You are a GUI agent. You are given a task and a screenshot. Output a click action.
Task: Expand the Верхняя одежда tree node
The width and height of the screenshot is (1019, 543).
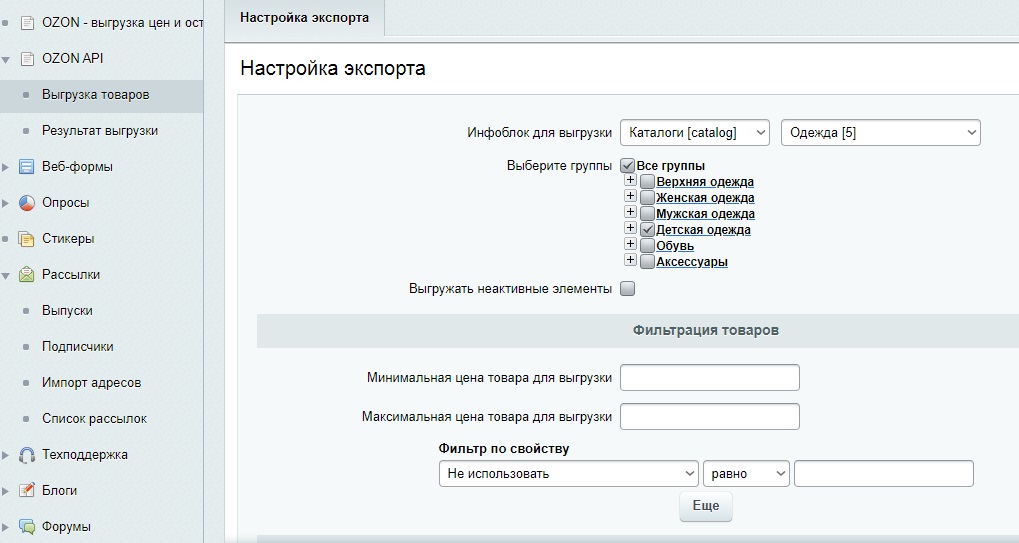click(630, 181)
